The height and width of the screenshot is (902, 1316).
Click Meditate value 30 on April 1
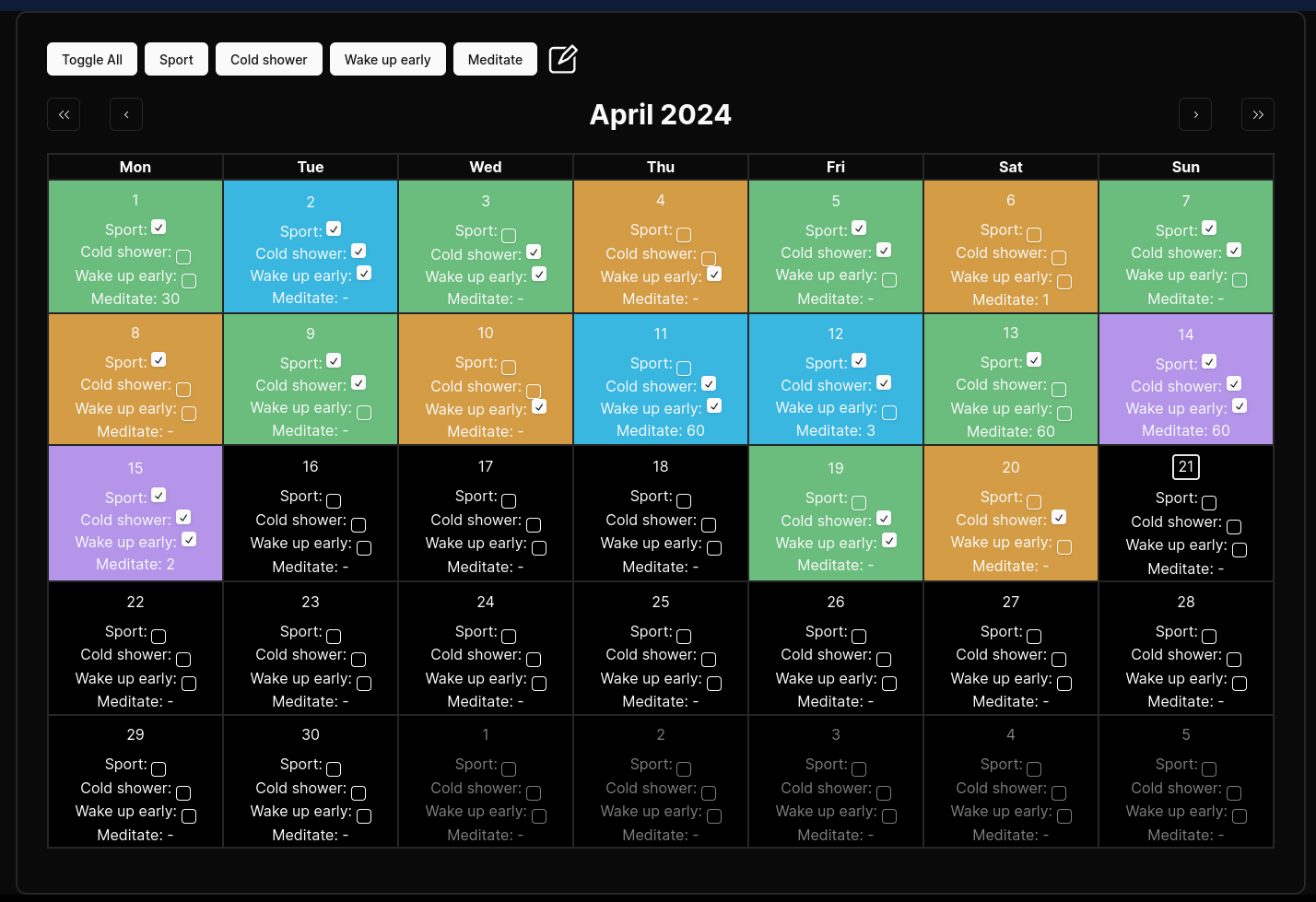170,299
